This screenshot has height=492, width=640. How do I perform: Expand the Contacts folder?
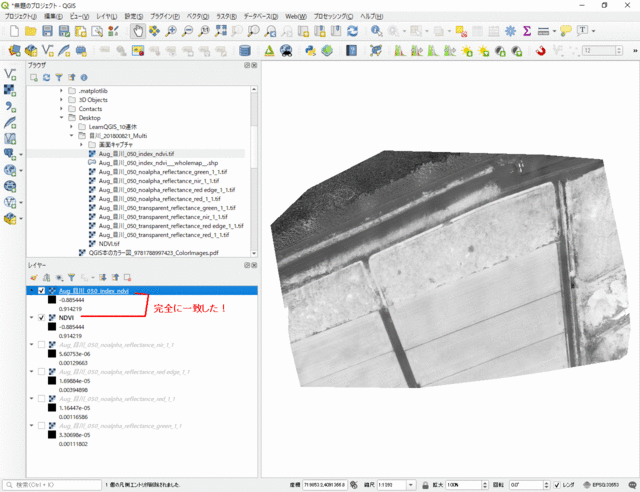pos(61,109)
